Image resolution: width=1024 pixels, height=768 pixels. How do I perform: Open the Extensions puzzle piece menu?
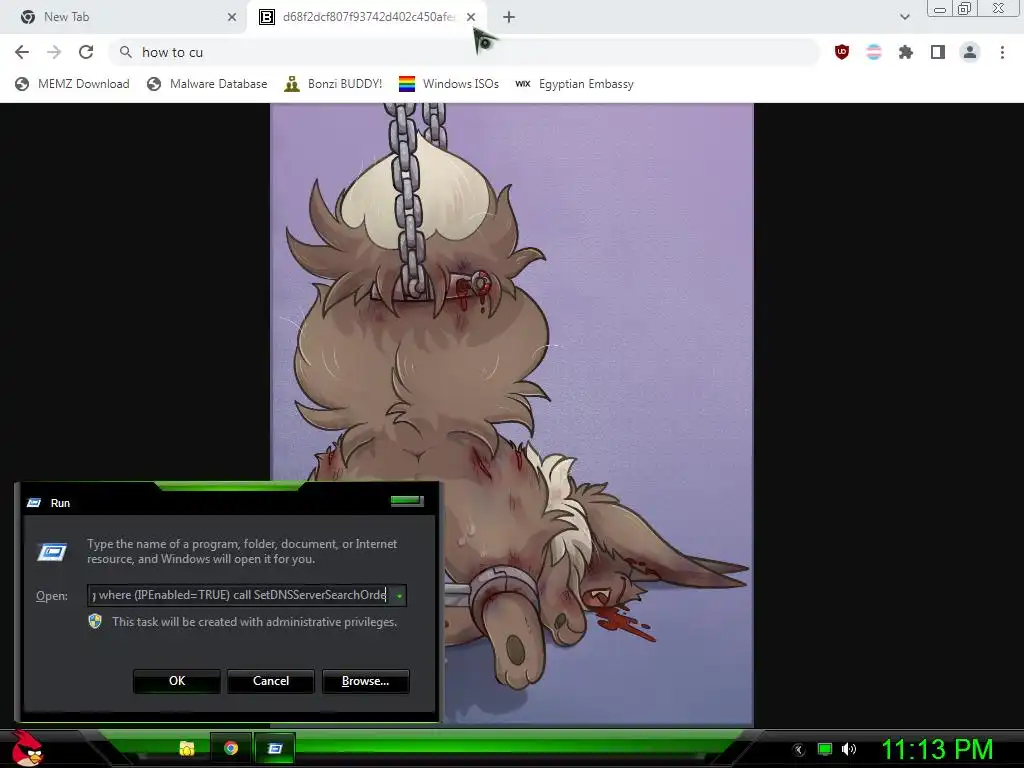(906, 52)
